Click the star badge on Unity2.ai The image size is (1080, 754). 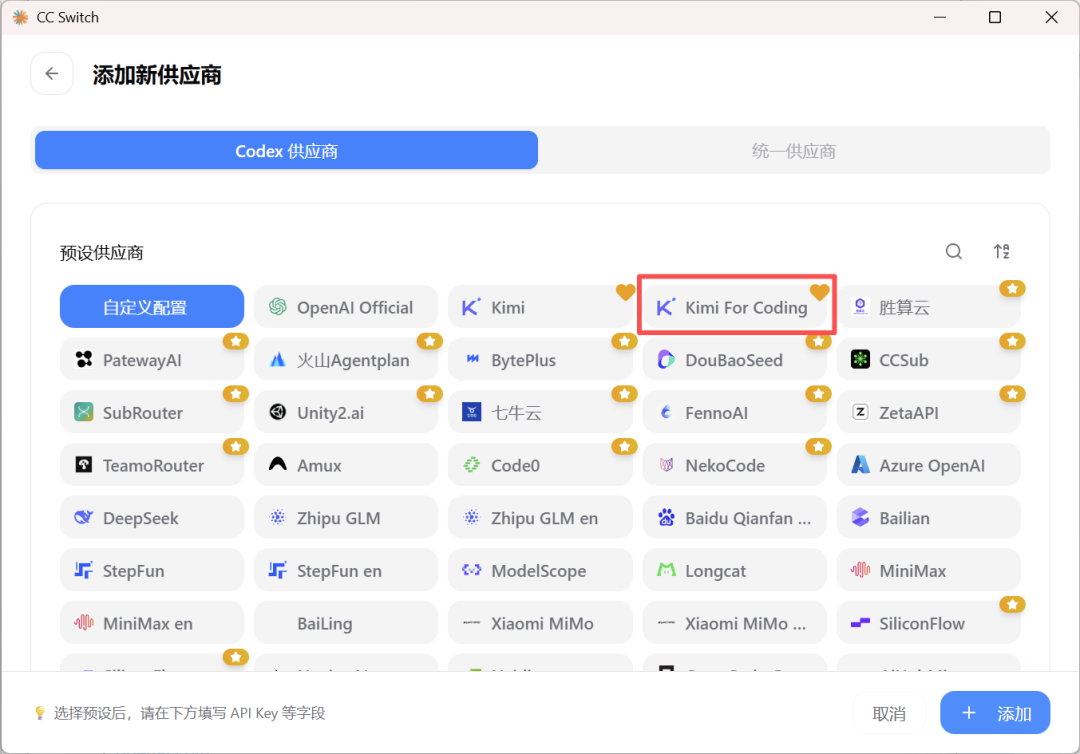(x=430, y=394)
